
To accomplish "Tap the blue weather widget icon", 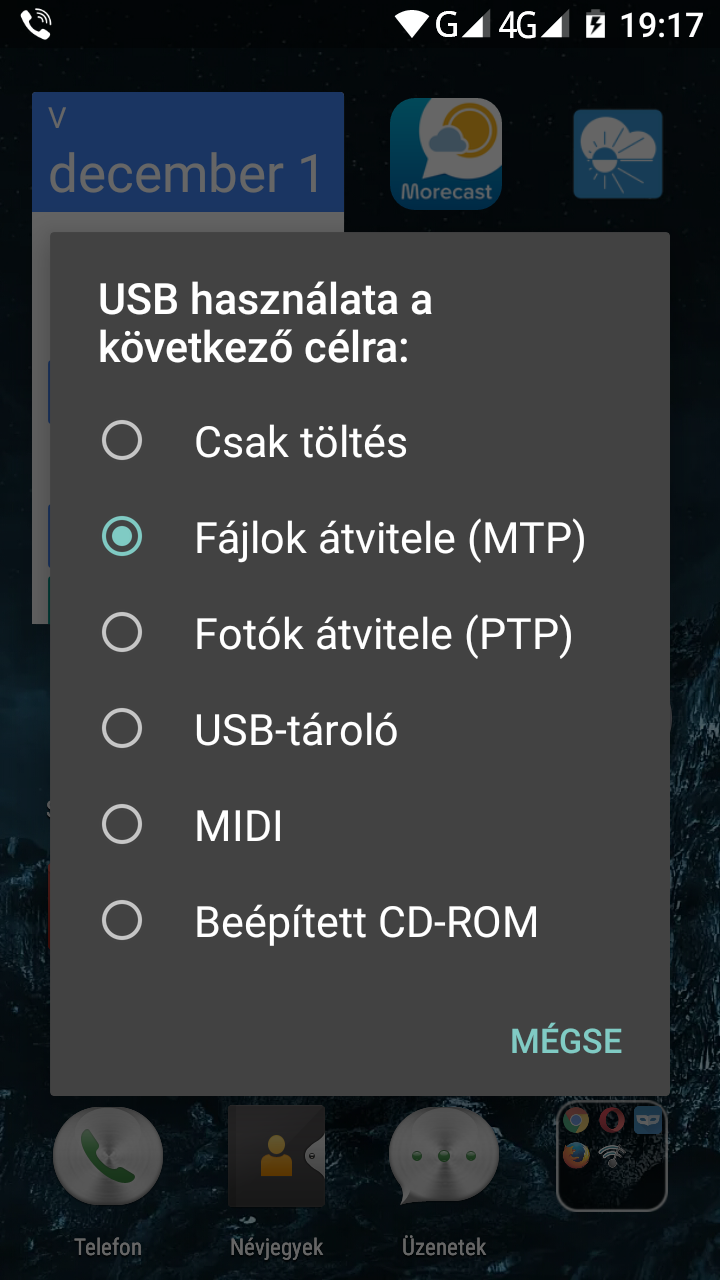I will click(x=618, y=154).
